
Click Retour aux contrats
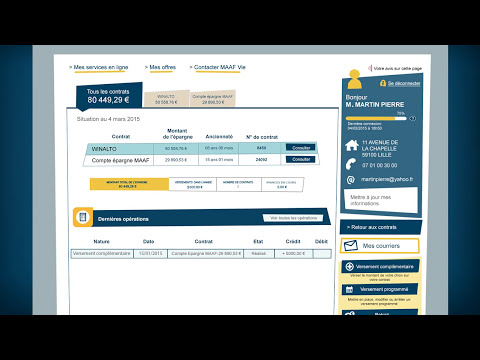(381, 227)
